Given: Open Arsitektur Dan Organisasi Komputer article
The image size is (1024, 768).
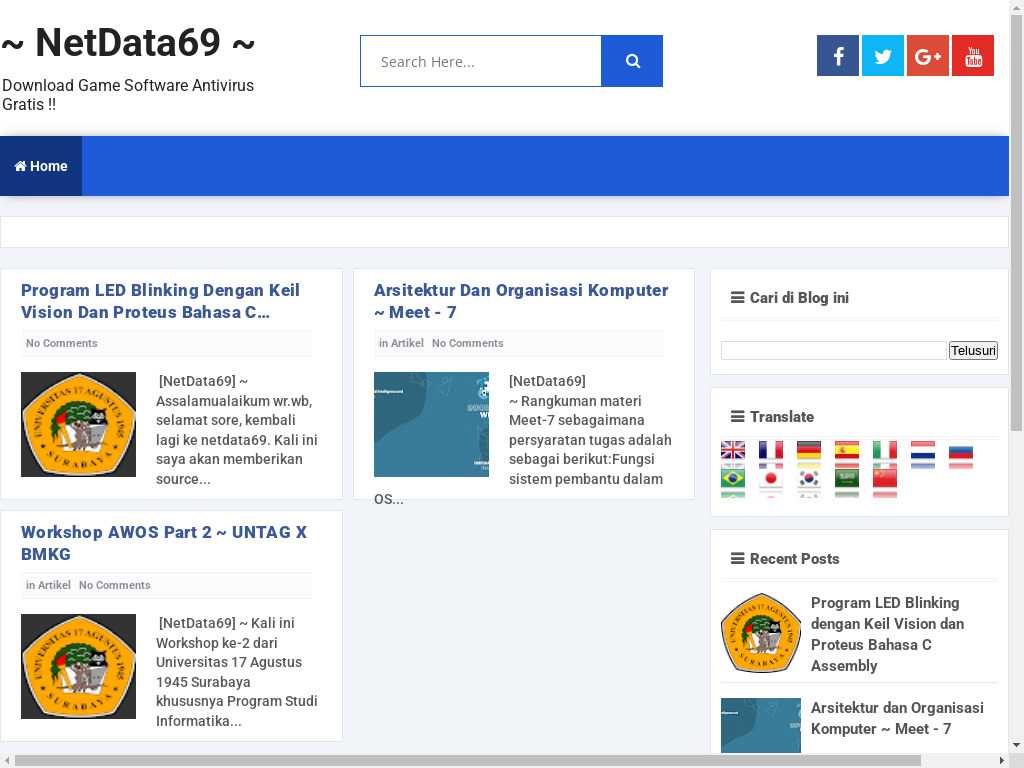Looking at the screenshot, I should [520, 301].
